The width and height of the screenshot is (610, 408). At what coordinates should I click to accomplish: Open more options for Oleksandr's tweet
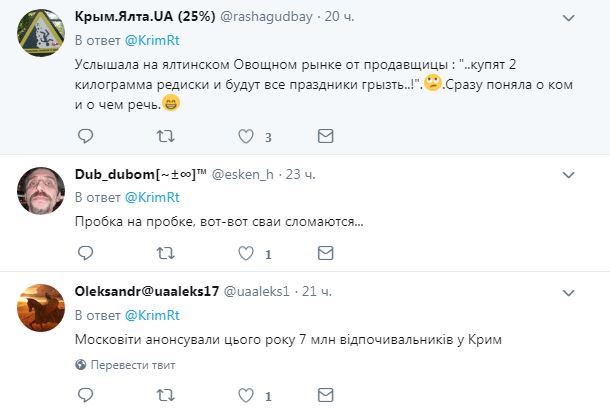tap(569, 291)
